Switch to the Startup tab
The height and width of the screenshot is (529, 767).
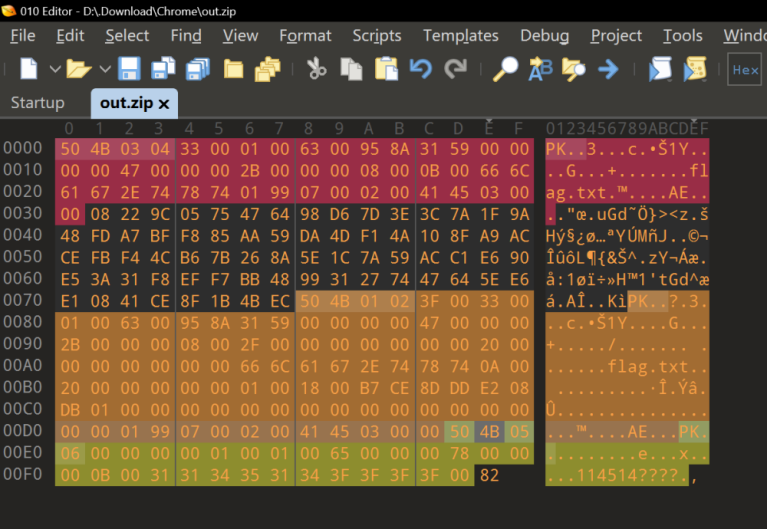(37, 103)
